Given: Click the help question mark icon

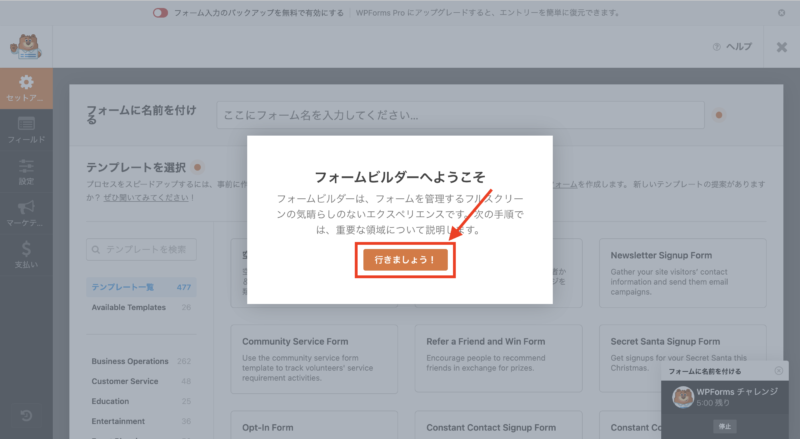Looking at the screenshot, I should [x=716, y=47].
